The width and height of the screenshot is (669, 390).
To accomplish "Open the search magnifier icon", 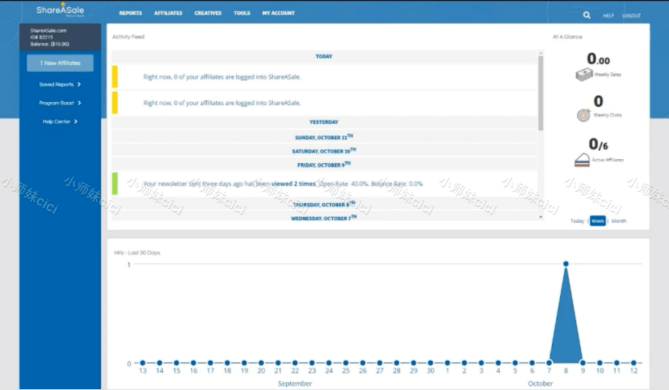I will point(587,15).
